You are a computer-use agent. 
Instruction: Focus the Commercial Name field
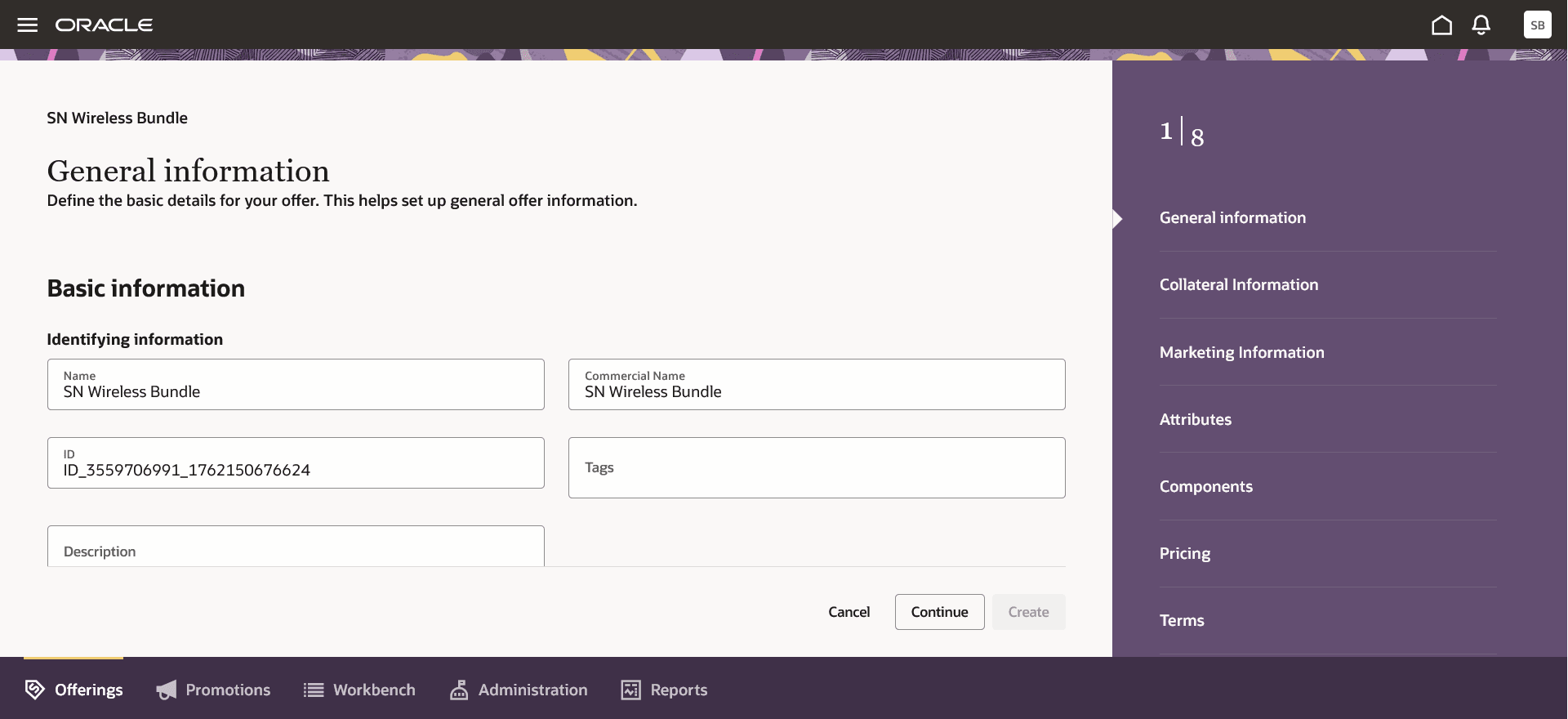tap(817, 384)
